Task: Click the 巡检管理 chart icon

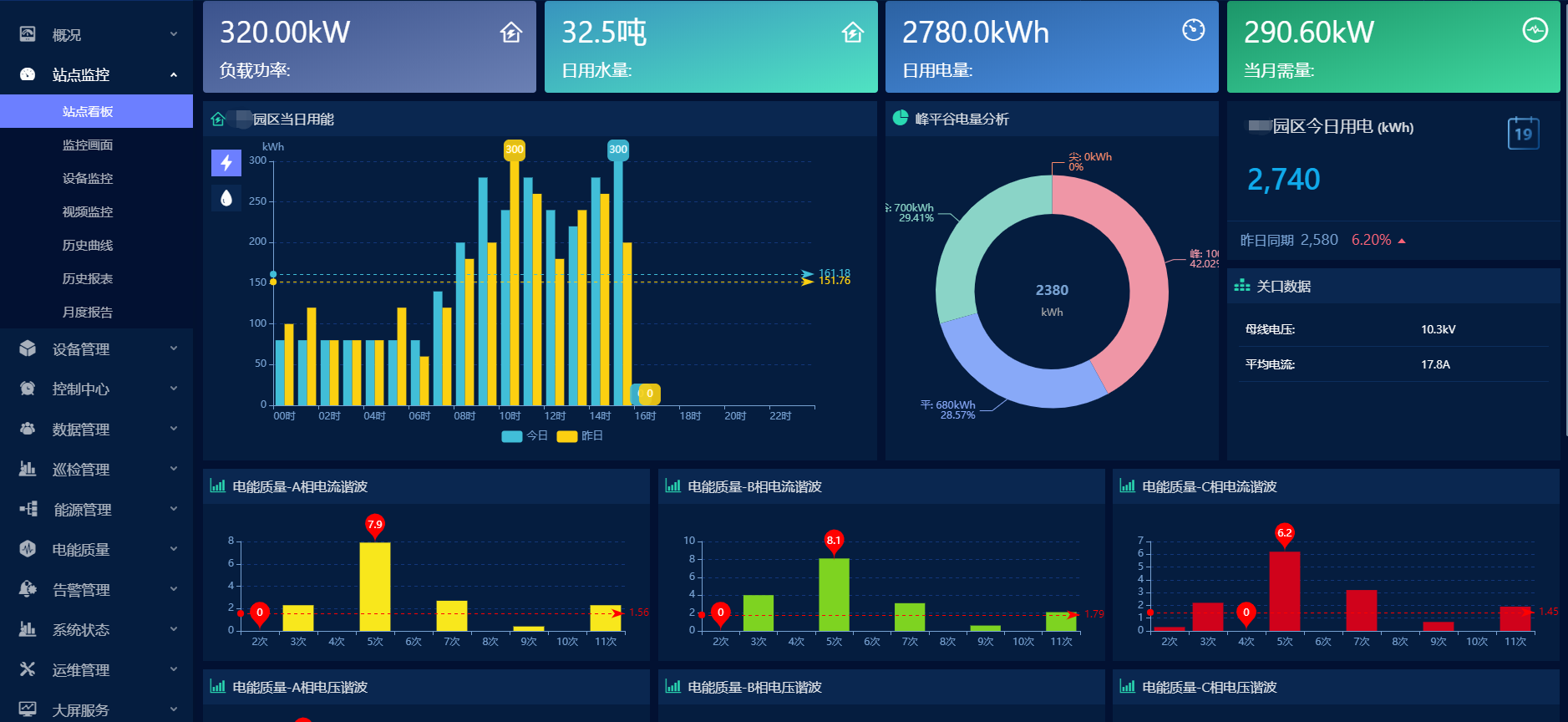Action: (x=28, y=469)
